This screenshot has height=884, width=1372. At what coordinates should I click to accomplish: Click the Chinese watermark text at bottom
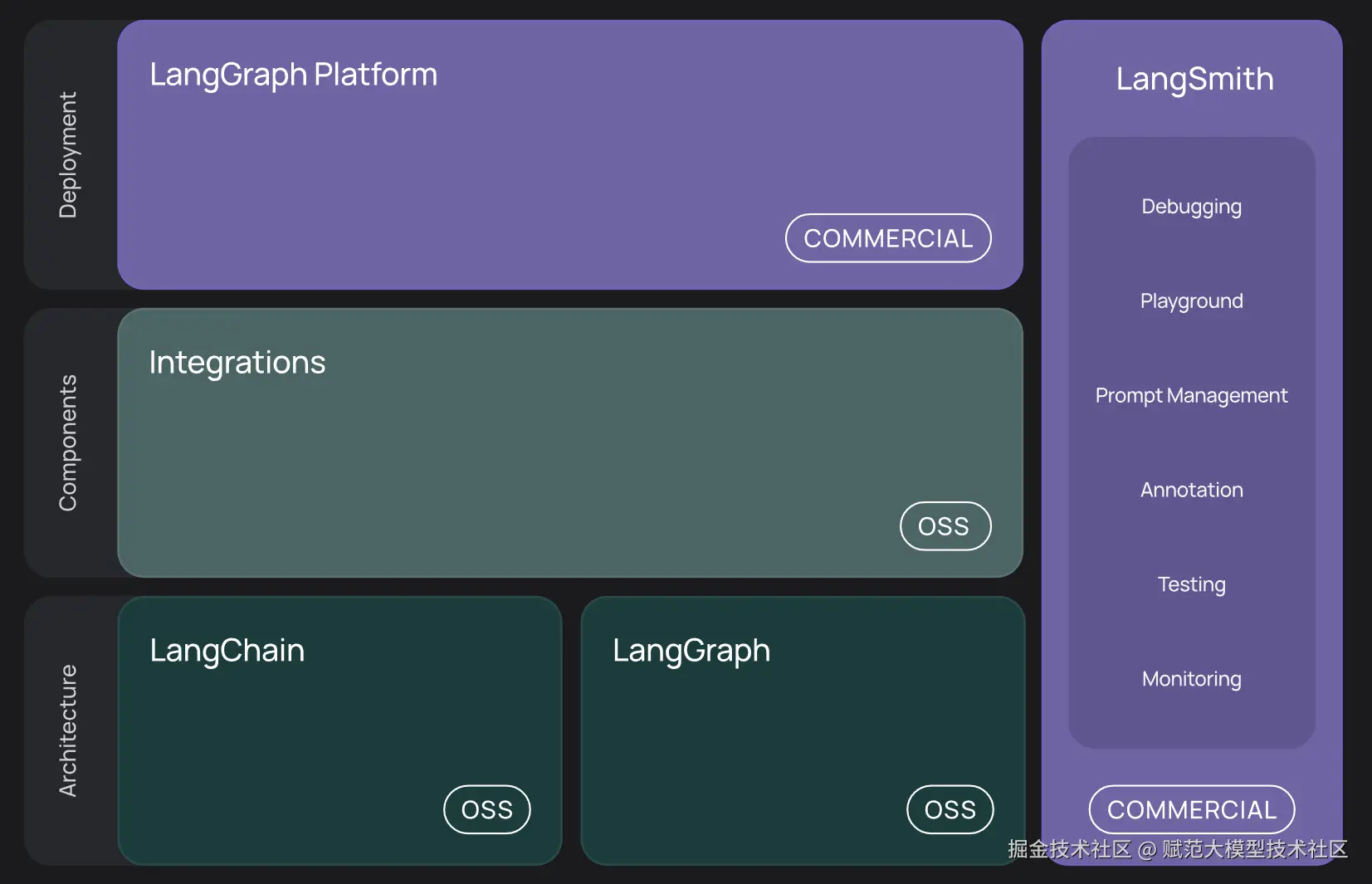[x=1177, y=849]
